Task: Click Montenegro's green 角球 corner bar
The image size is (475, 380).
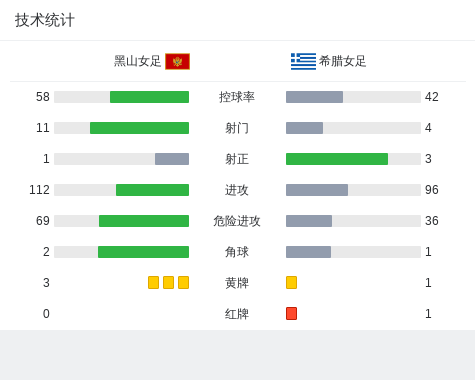Action: point(143,252)
